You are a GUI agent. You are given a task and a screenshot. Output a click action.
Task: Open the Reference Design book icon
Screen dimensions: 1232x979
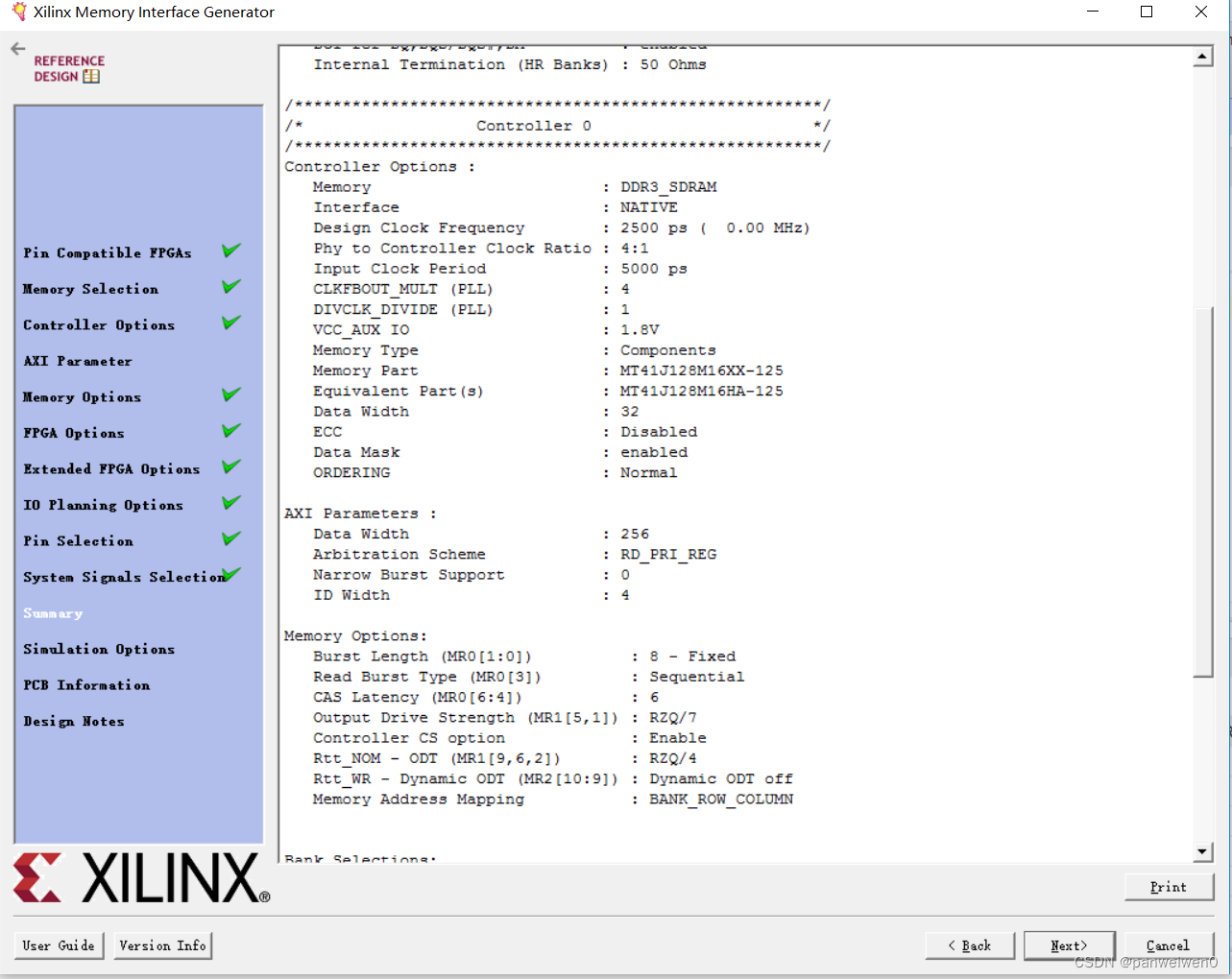[91, 77]
